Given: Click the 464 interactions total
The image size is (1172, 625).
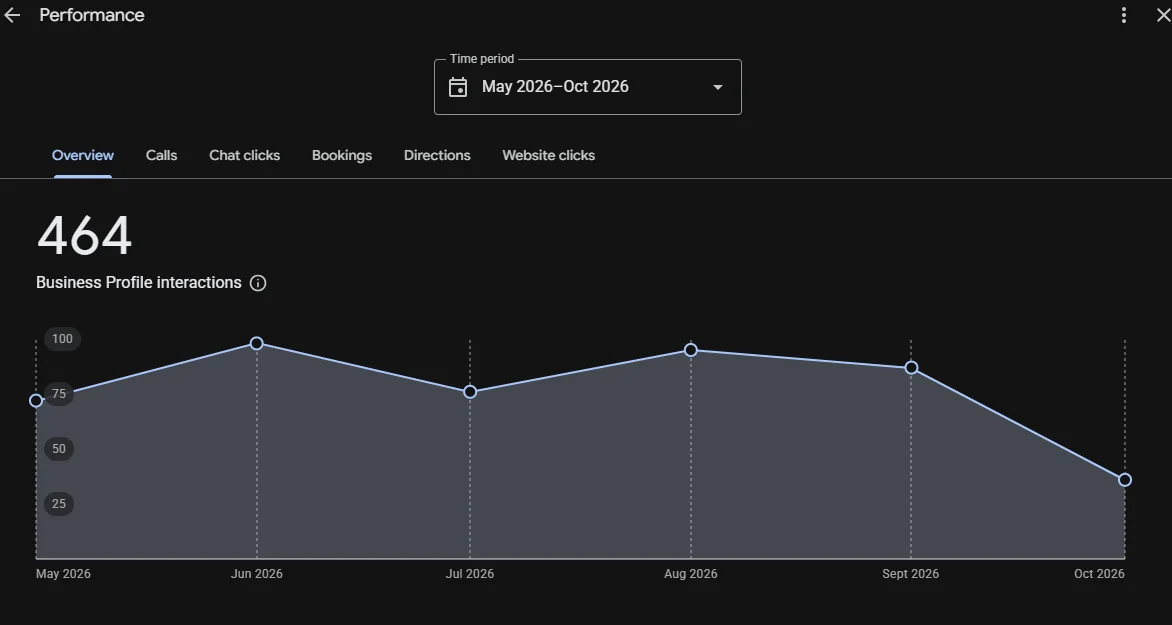Looking at the screenshot, I should tap(84, 236).
